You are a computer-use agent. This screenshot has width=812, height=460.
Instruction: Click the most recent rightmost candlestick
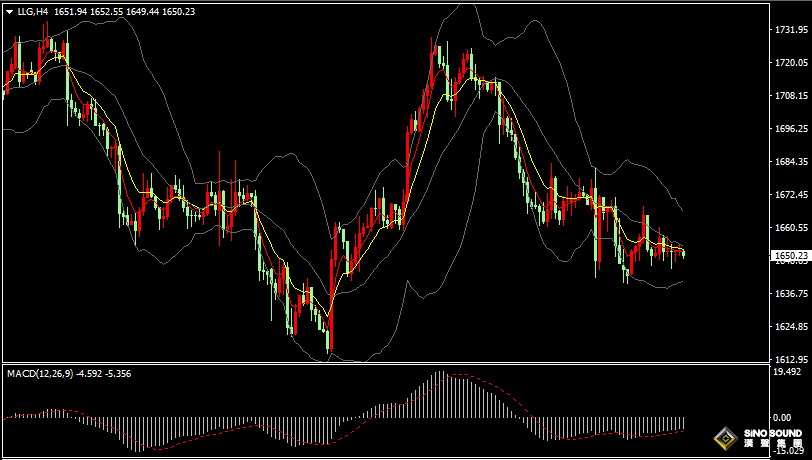click(x=683, y=253)
